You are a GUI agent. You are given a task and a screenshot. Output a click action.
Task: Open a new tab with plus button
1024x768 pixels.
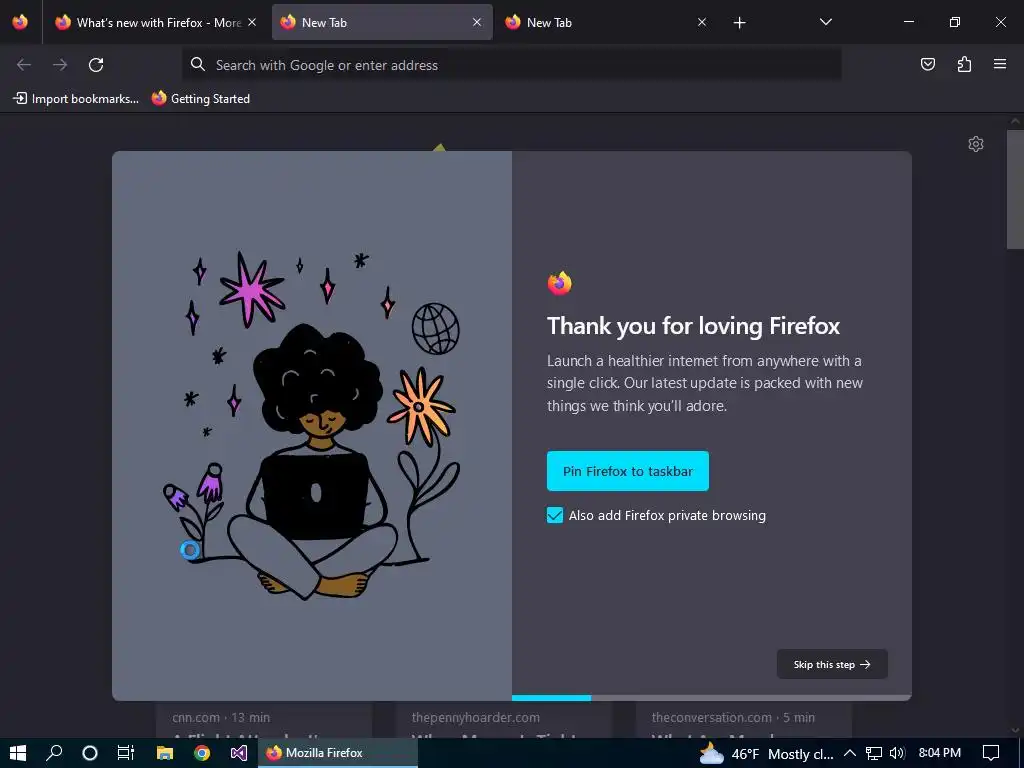click(x=739, y=23)
